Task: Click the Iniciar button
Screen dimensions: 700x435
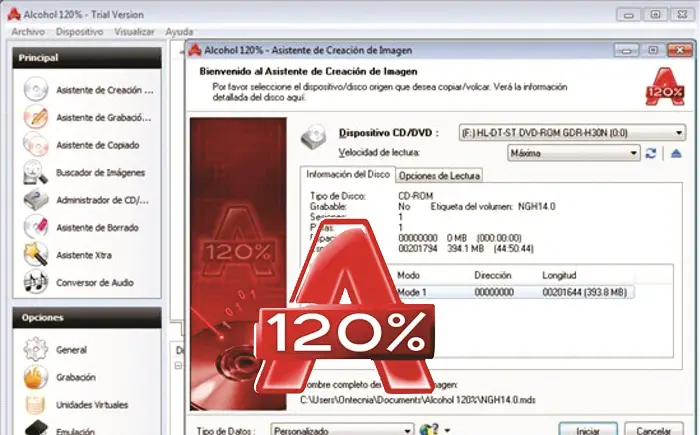Action: pyautogui.click(x=588, y=430)
